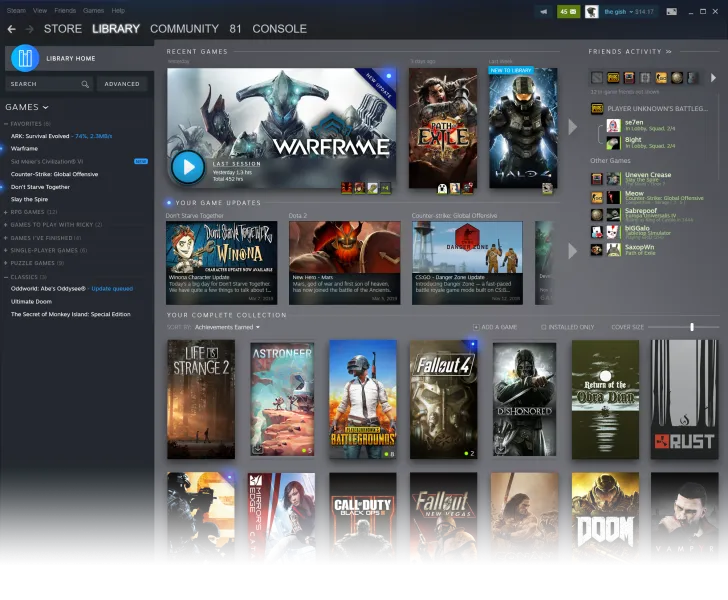Expand the Puzzle Games category

(x=8, y=263)
